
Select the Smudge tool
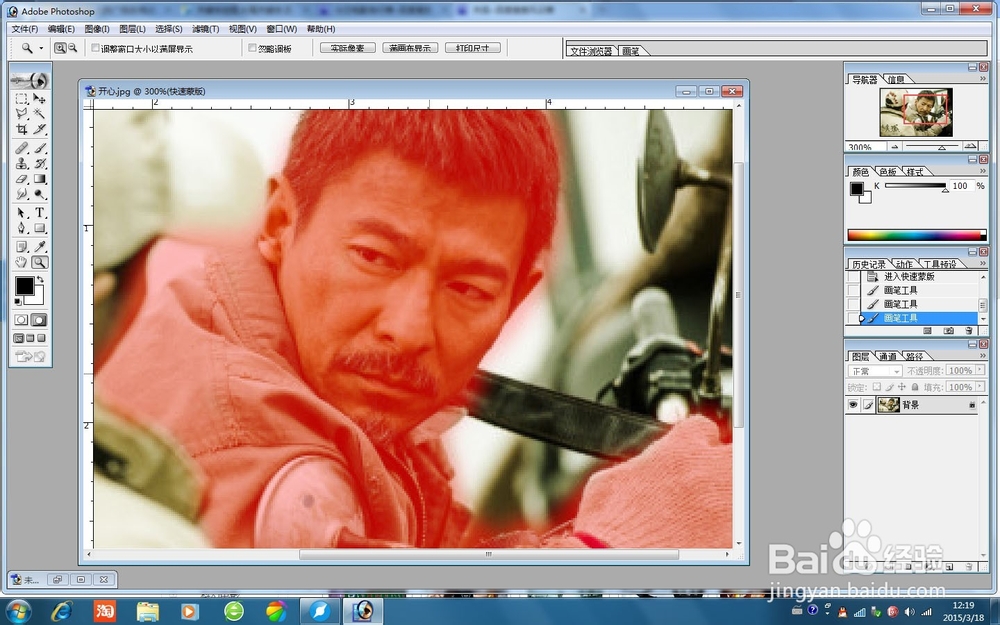tap(22, 195)
